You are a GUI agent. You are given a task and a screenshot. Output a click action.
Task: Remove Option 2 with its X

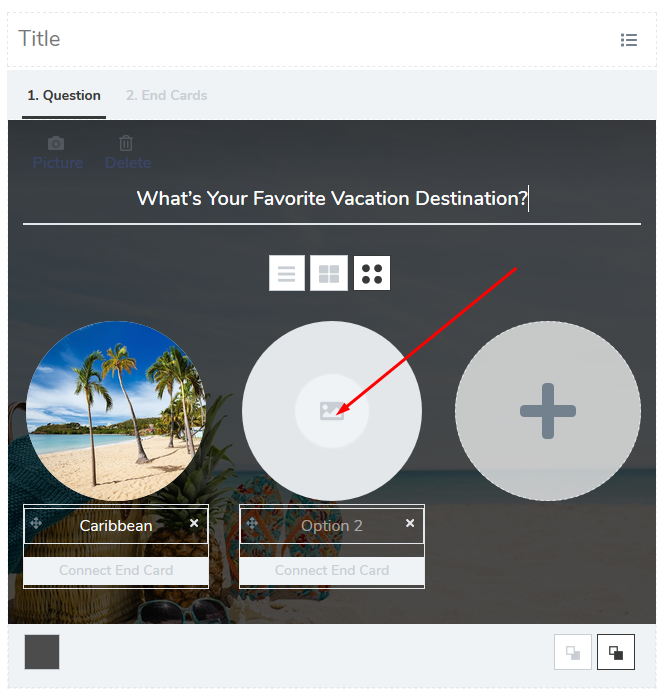point(410,523)
